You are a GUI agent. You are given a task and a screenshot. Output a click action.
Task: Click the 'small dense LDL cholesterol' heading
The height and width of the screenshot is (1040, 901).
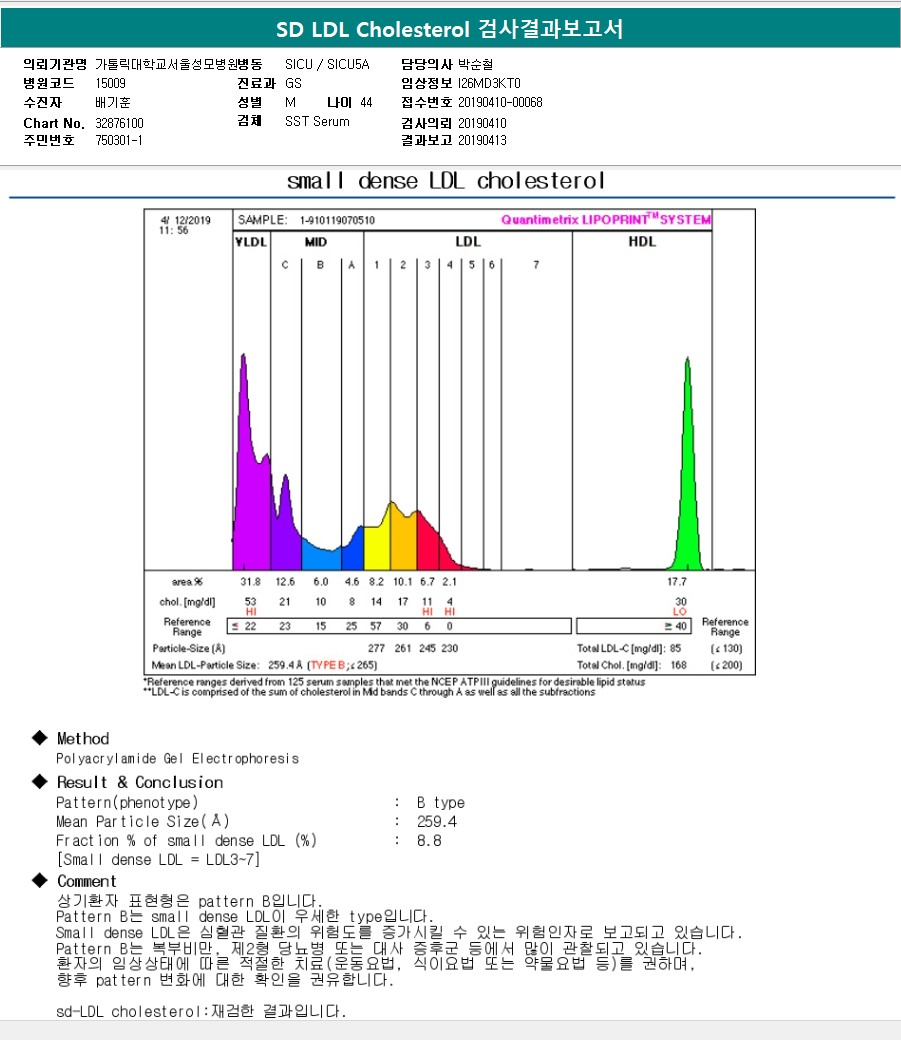point(446,181)
